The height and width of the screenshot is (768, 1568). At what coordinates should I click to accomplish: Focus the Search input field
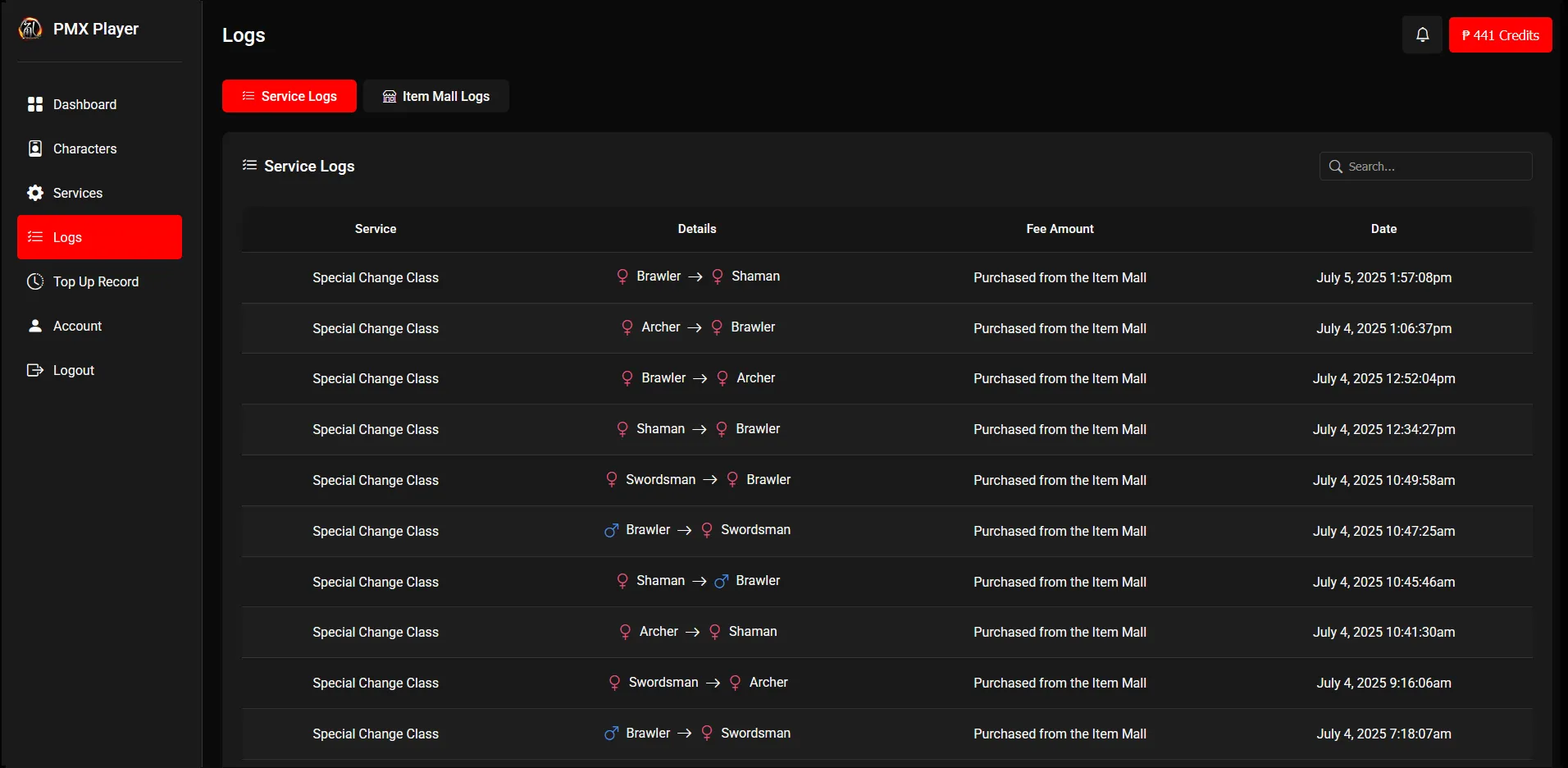(1435, 167)
